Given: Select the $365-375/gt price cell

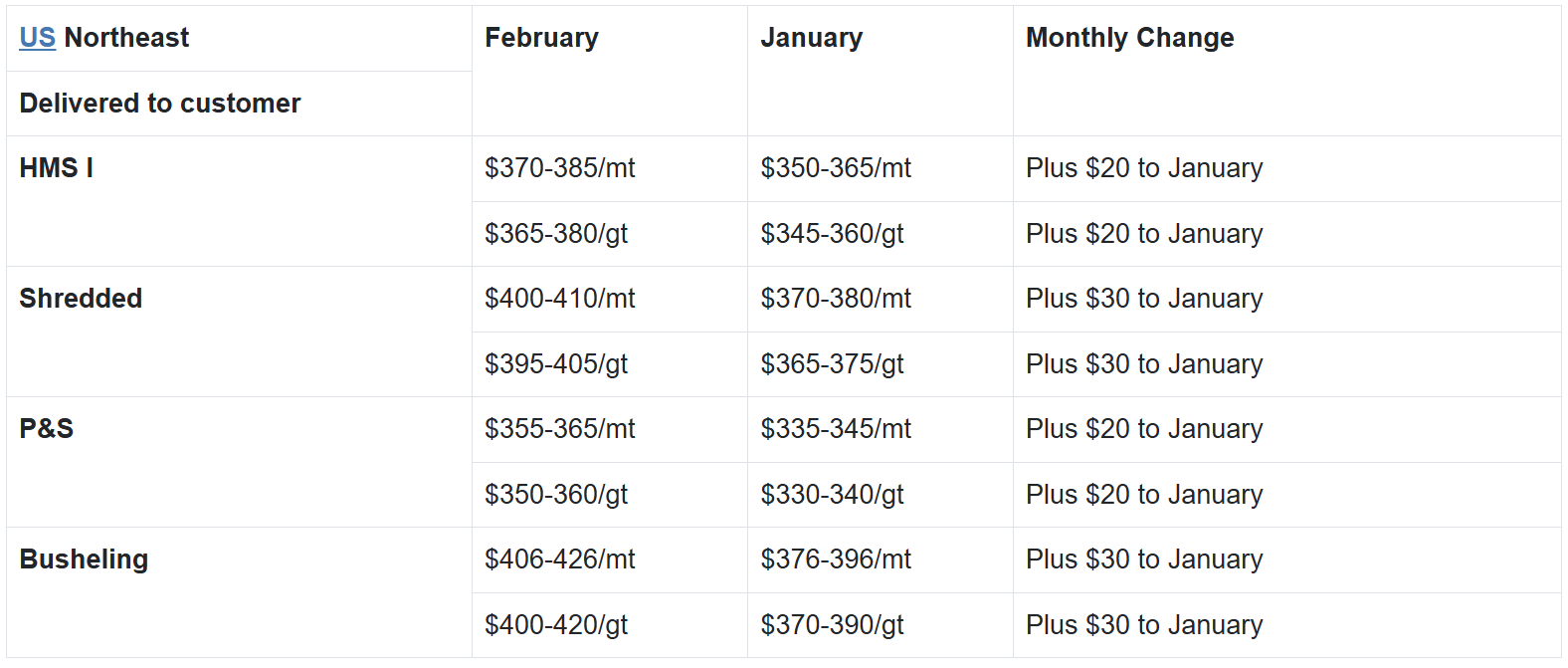Looking at the screenshot, I should 832,364.
